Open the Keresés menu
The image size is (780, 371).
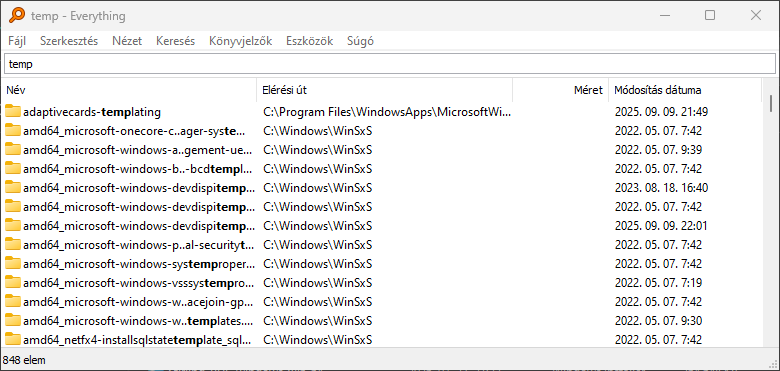point(175,41)
